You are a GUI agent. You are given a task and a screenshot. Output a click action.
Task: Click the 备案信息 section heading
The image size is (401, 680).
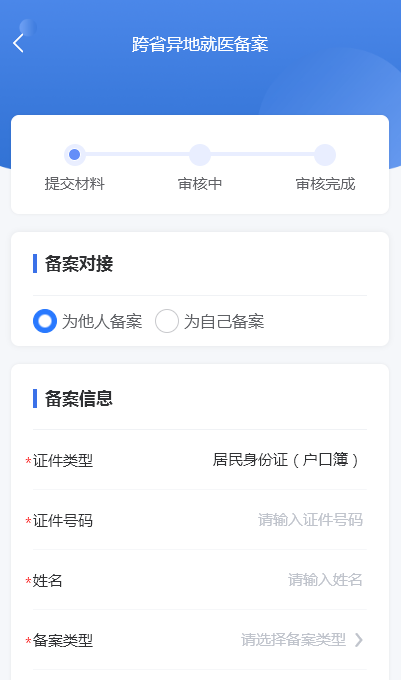click(x=79, y=399)
